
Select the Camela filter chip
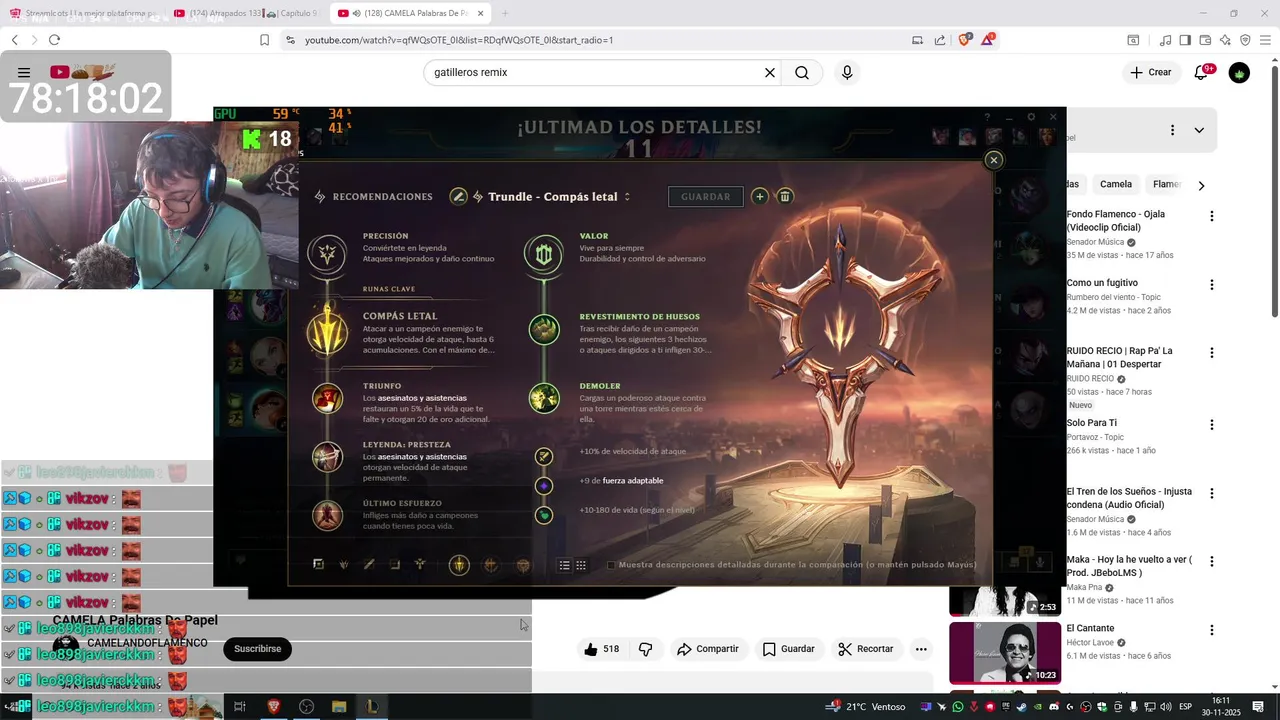click(1116, 184)
